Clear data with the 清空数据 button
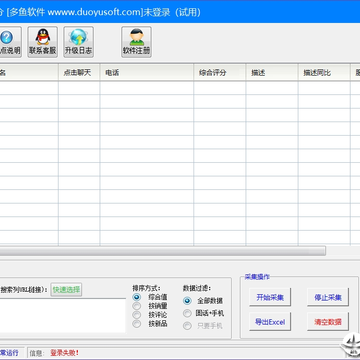The height and width of the screenshot is (360, 360). [x=328, y=322]
